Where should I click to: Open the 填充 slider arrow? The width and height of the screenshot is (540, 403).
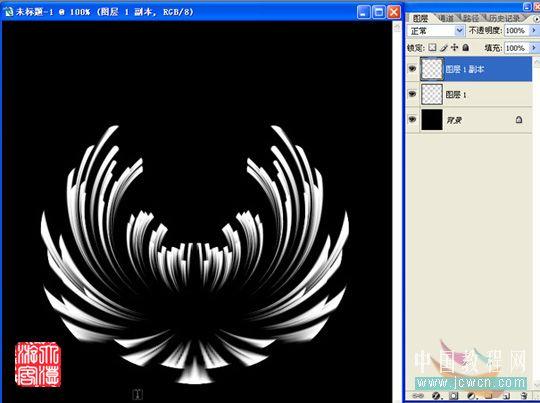(x=534, y=48)
